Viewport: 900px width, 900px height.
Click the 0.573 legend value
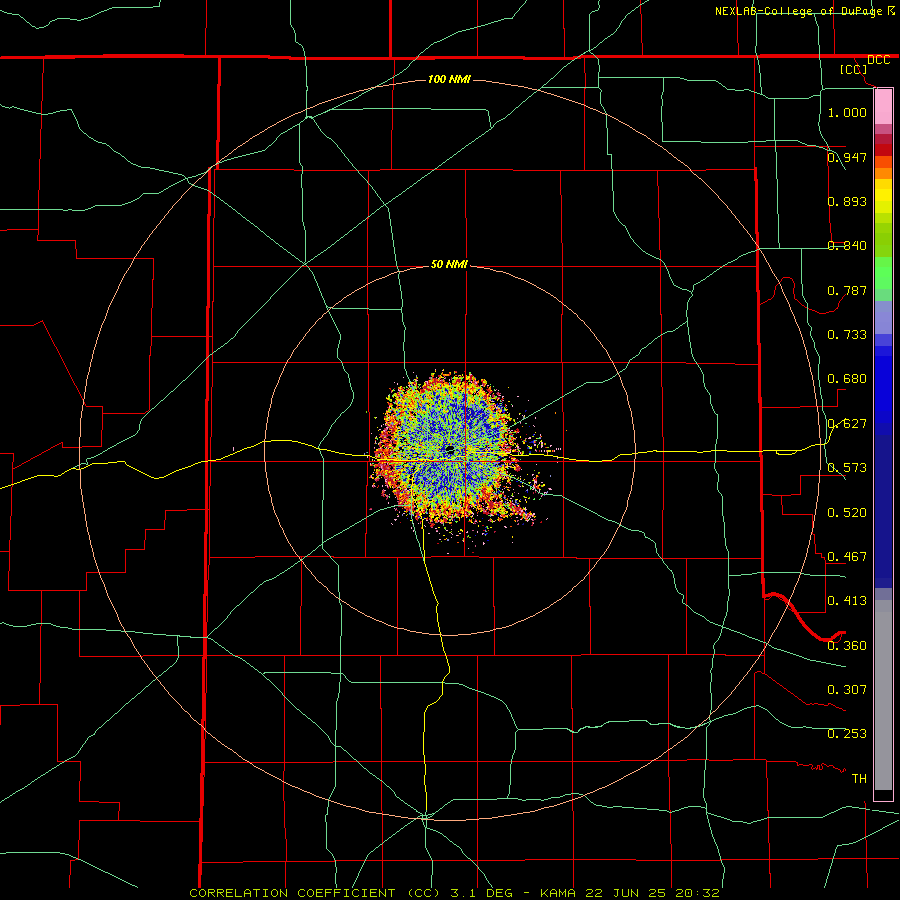pos(847,468)
